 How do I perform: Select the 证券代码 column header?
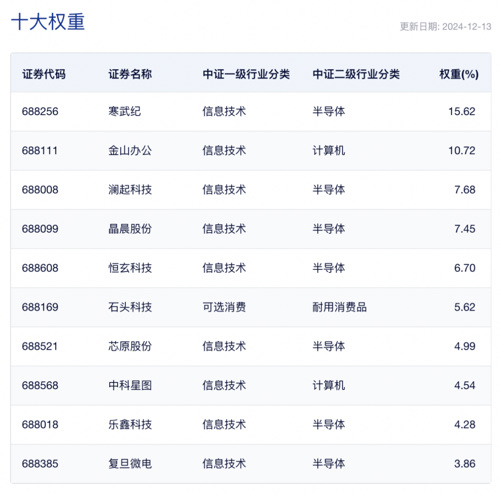(x=44, y=74)
